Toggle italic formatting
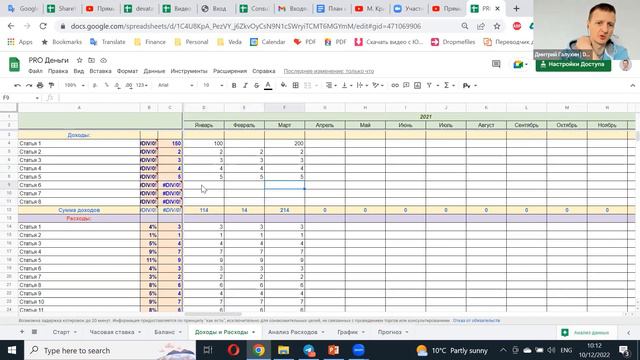Screen dimensions: 640x360 [x=245, y=85]
